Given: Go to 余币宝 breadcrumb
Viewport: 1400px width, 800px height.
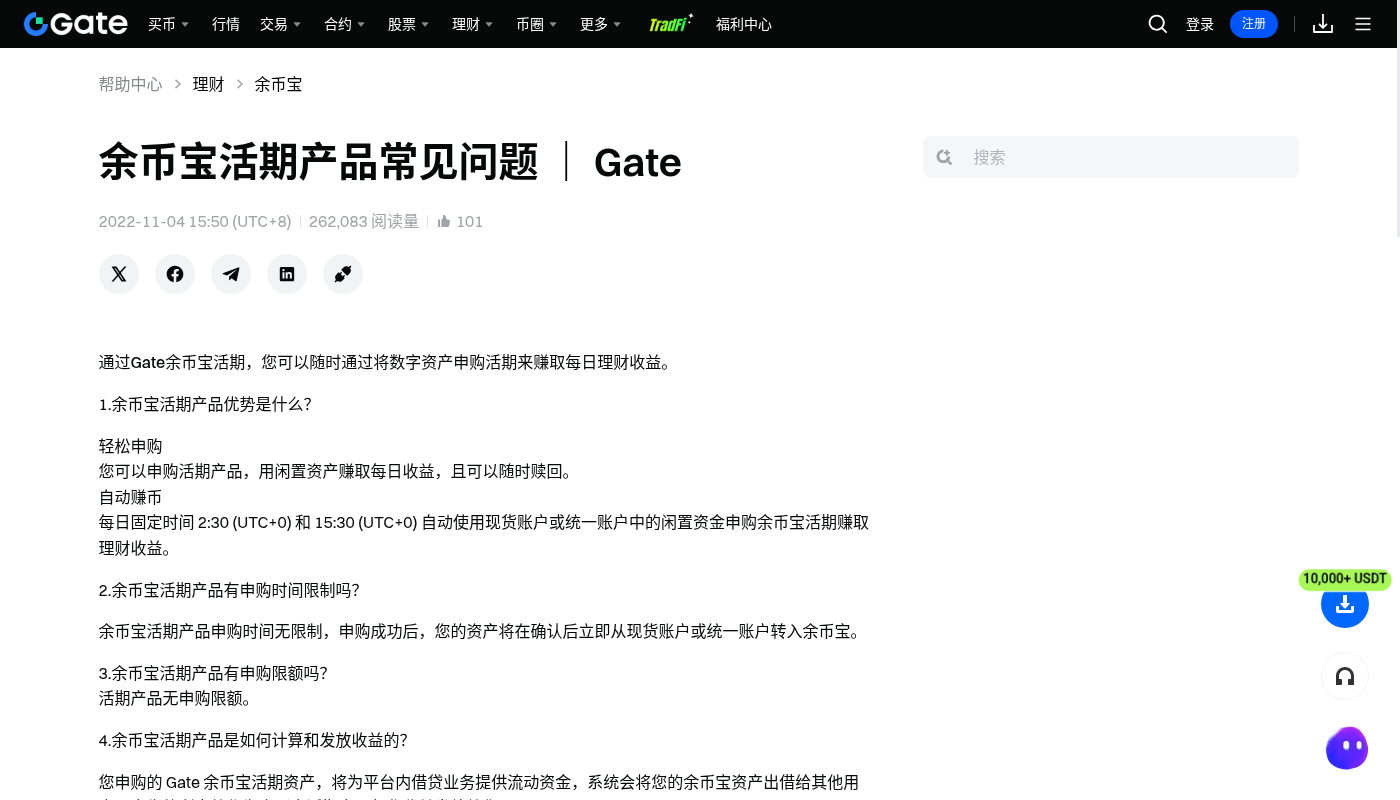Looking at the screenshot, I should click(278, 85).
